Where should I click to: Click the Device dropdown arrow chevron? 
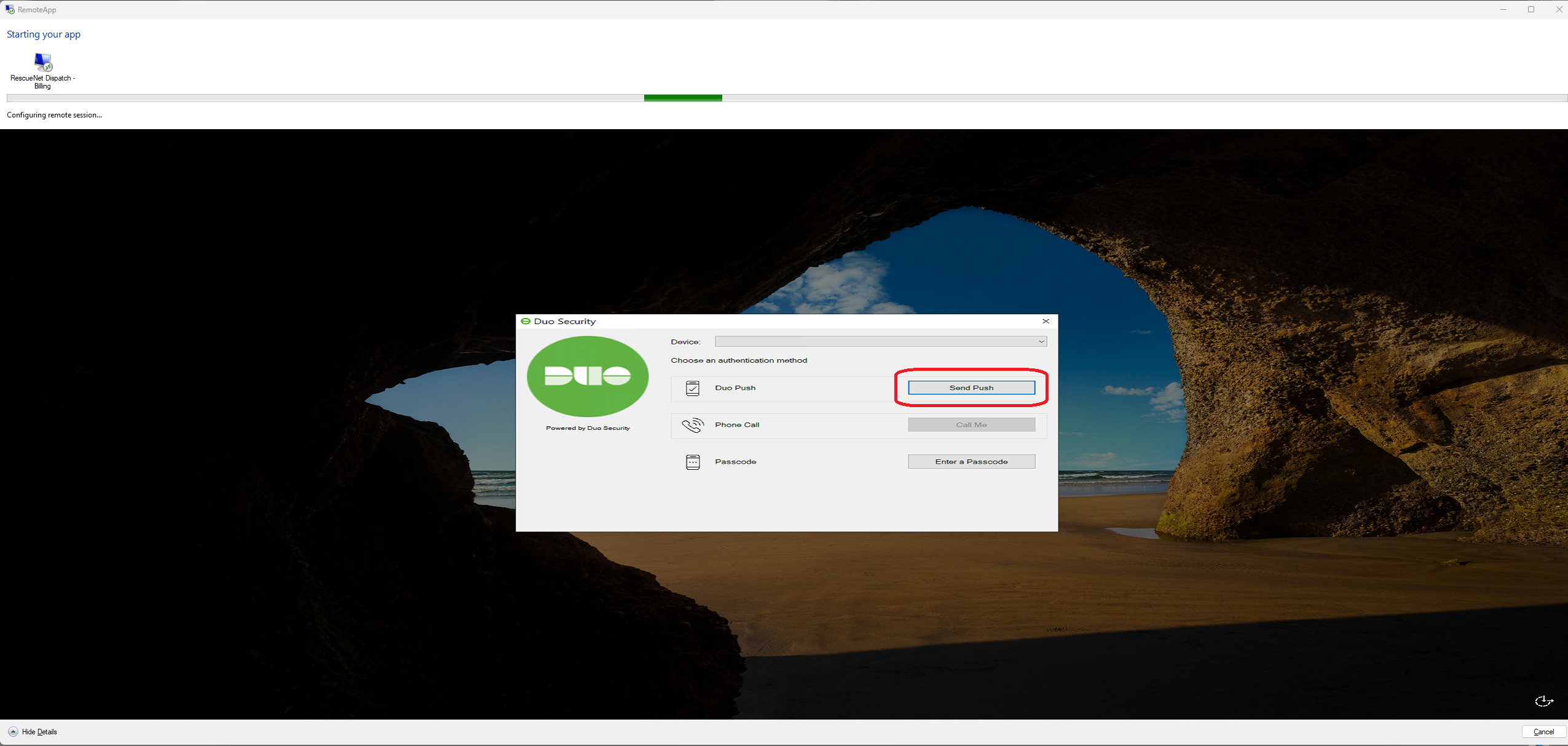[x=1041, y=341]
